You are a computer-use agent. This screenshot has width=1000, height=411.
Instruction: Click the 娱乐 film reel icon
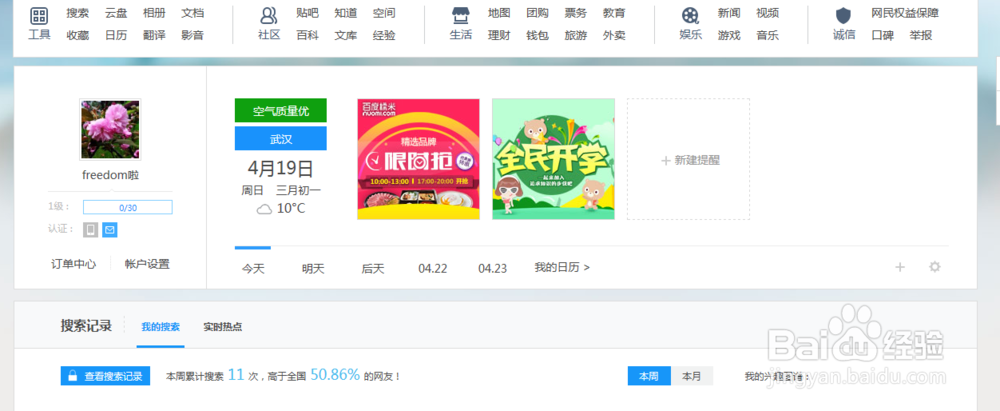pos(690,16)
